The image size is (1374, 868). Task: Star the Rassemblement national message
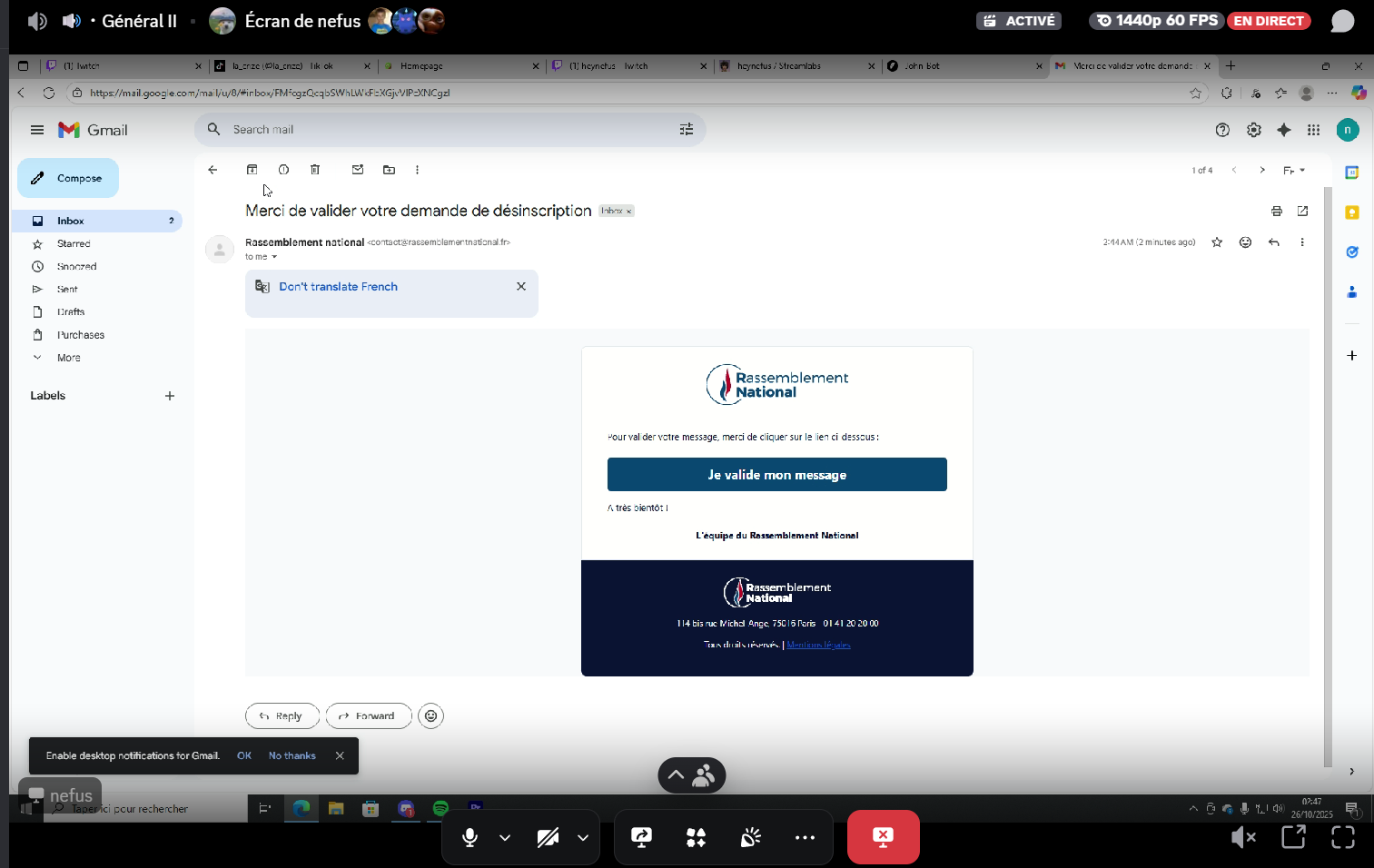1217,242
